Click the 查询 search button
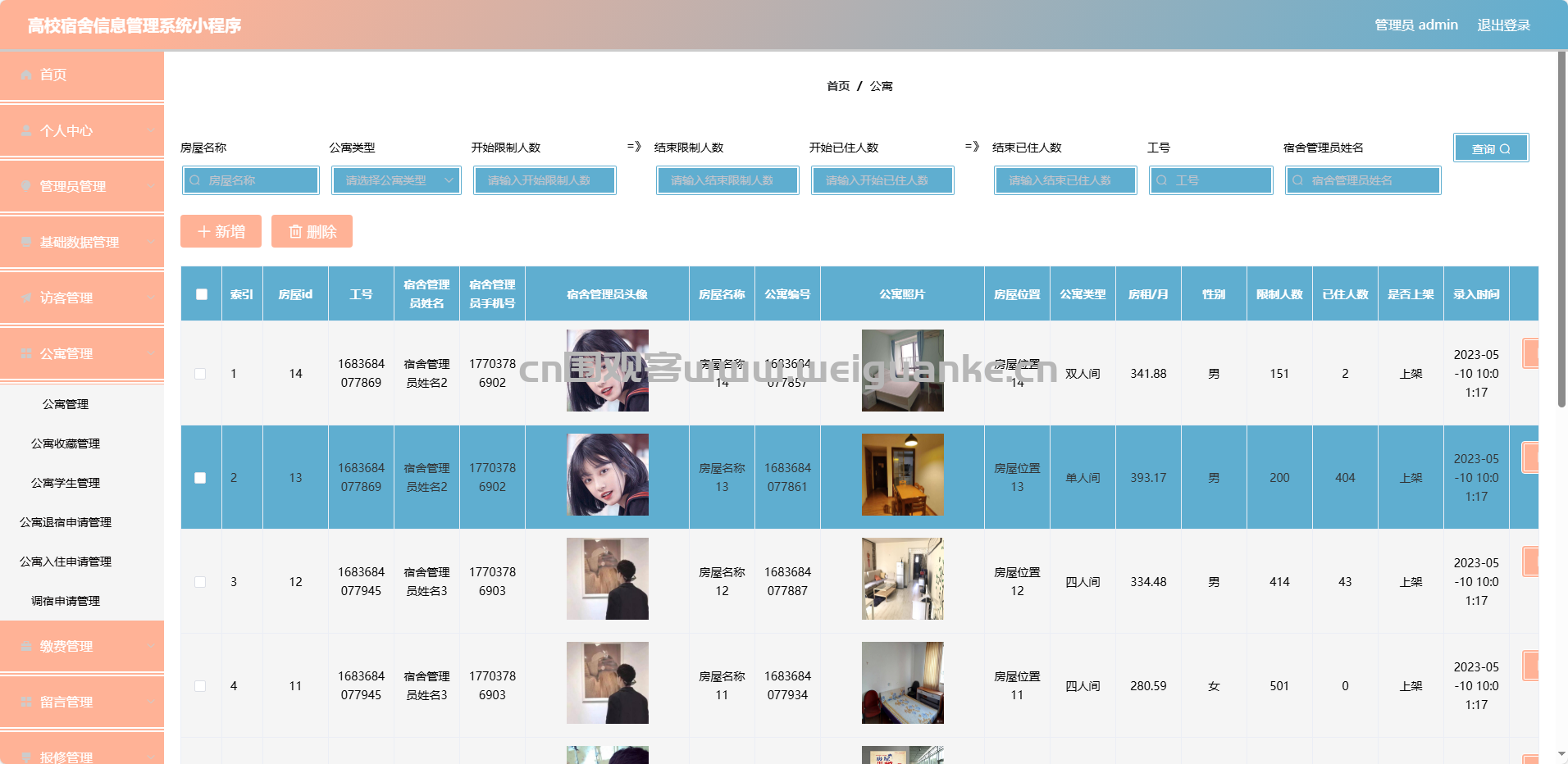The width and height of the screenshot is (1568, 764). (1491, 148)
